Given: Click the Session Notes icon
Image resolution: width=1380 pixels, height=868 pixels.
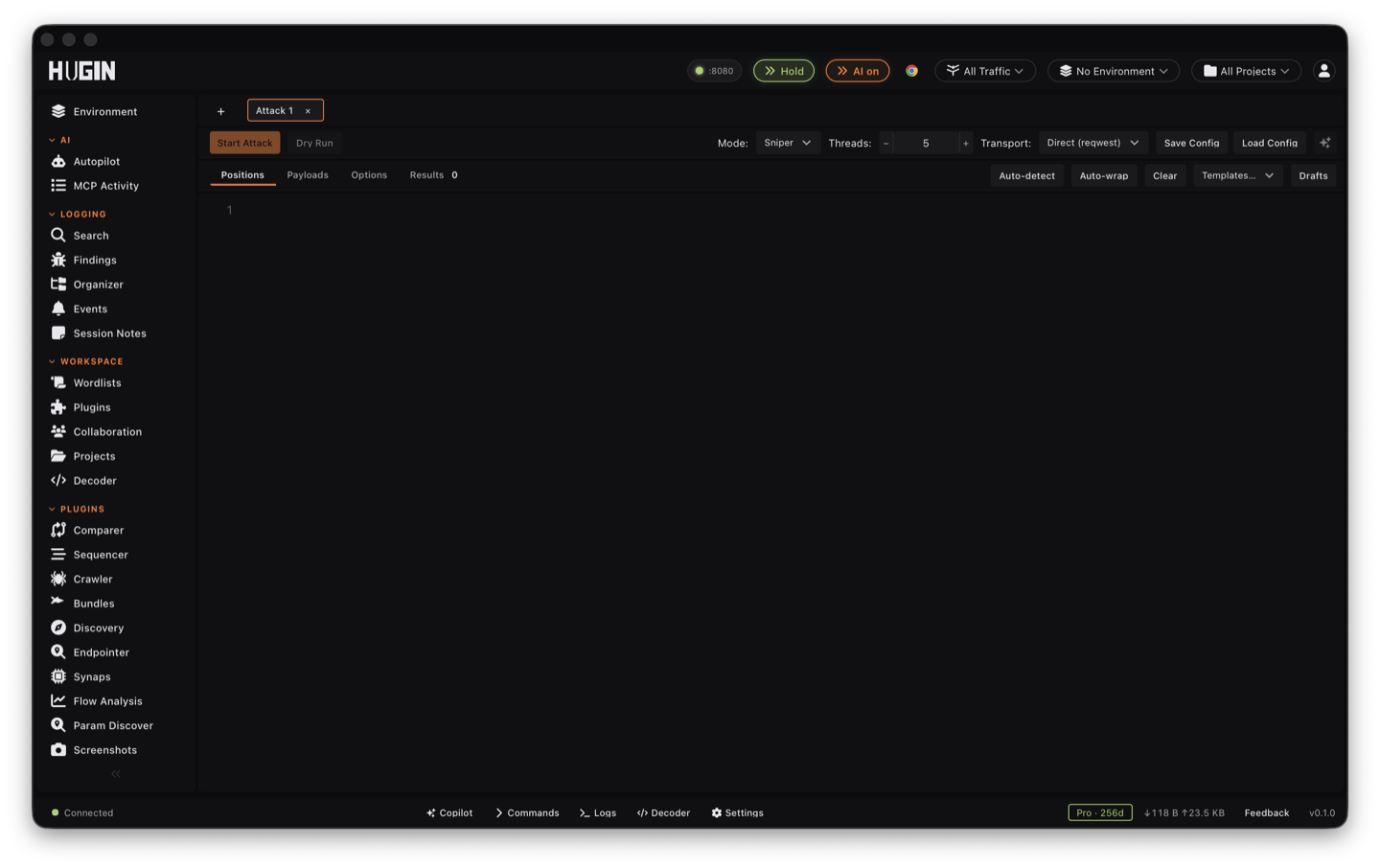Looking at the screenshot, I should pos(58,333).
